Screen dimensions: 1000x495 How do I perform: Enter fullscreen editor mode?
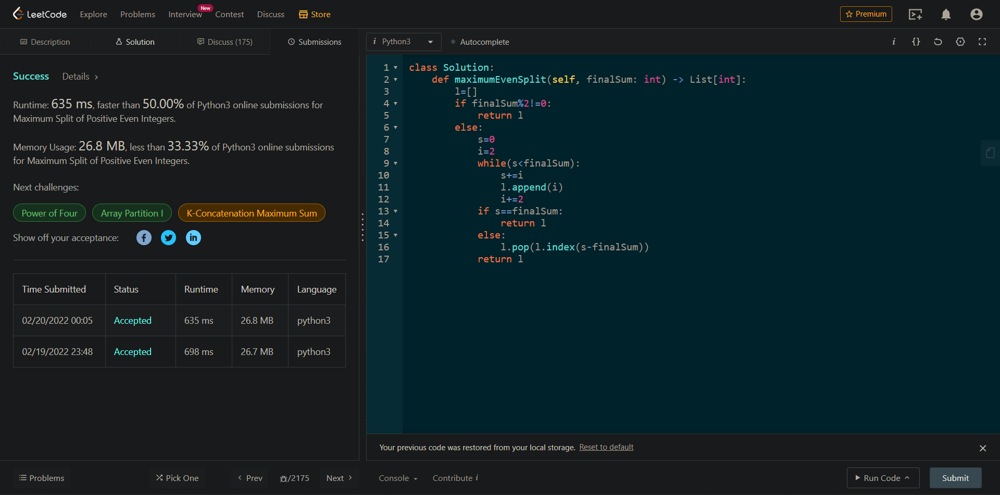click(982, 42)
